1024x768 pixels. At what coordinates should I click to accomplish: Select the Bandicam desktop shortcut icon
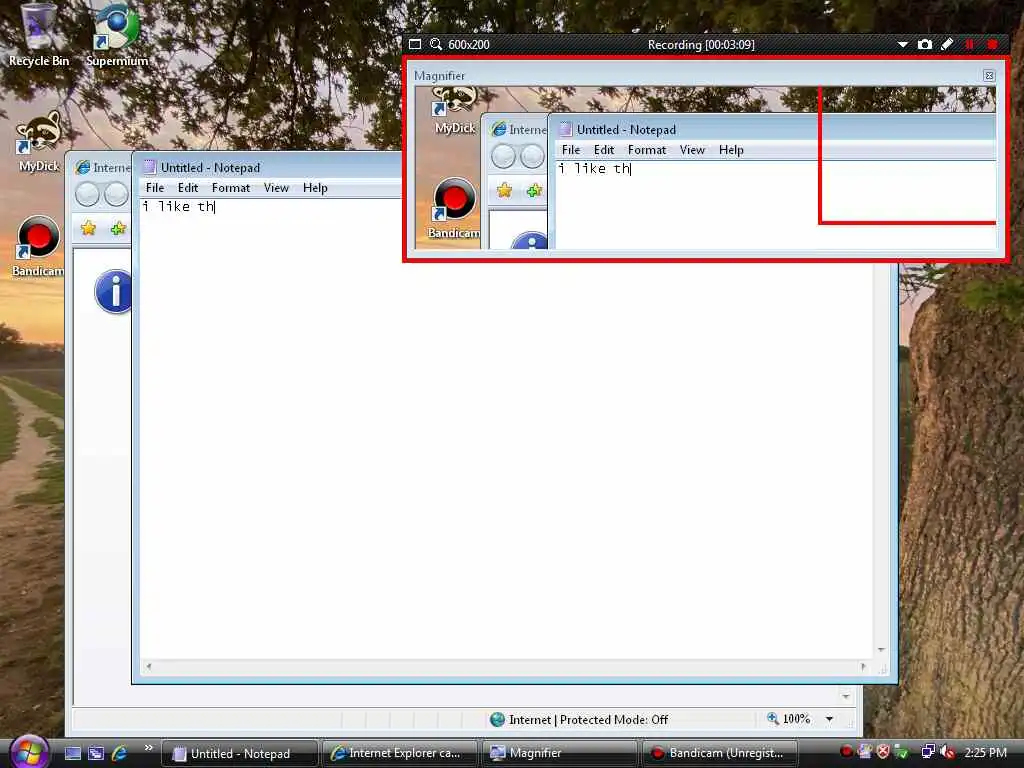tap(39, 247)
